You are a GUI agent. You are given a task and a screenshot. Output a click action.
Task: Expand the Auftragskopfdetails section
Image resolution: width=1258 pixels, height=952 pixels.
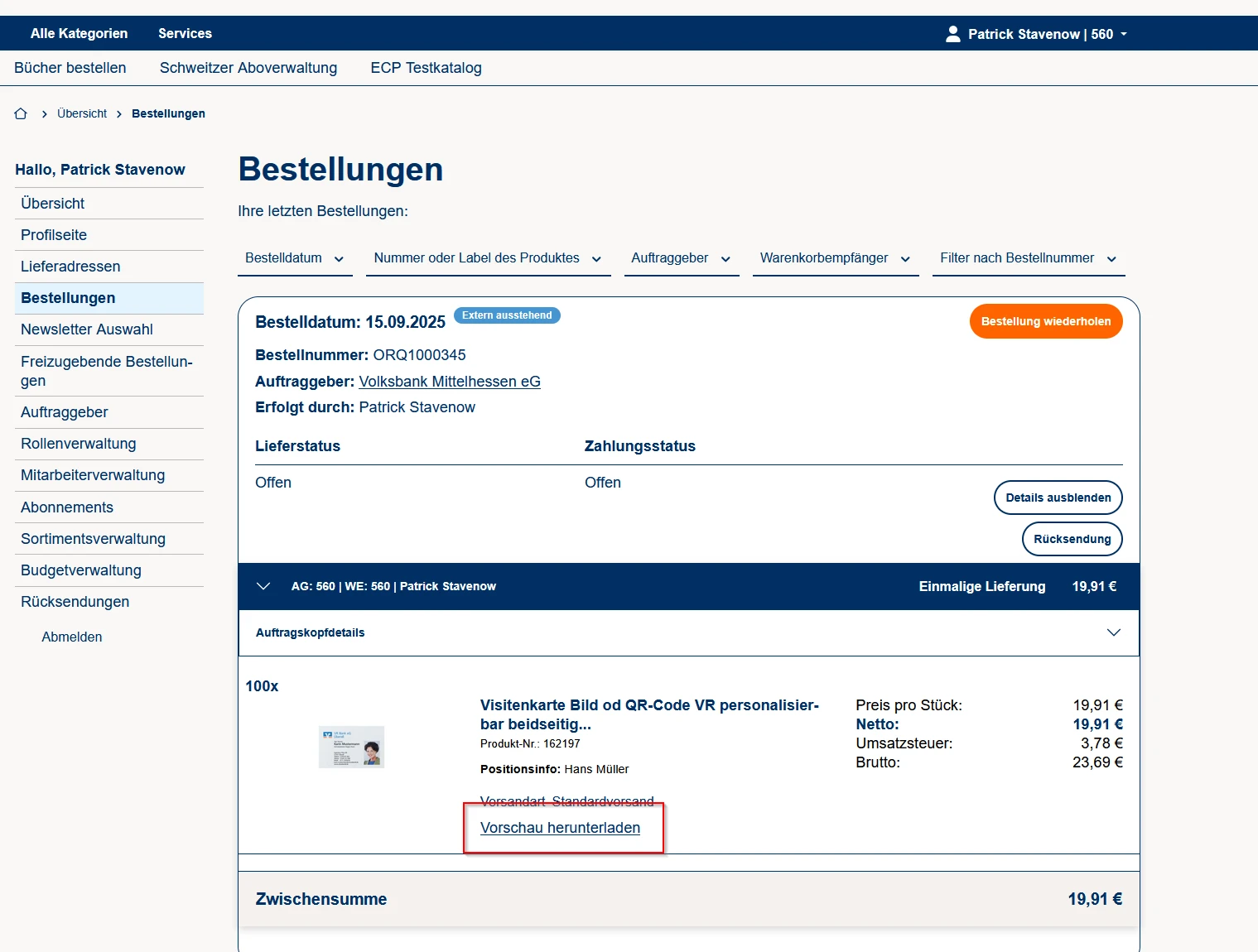point(1113,632)
